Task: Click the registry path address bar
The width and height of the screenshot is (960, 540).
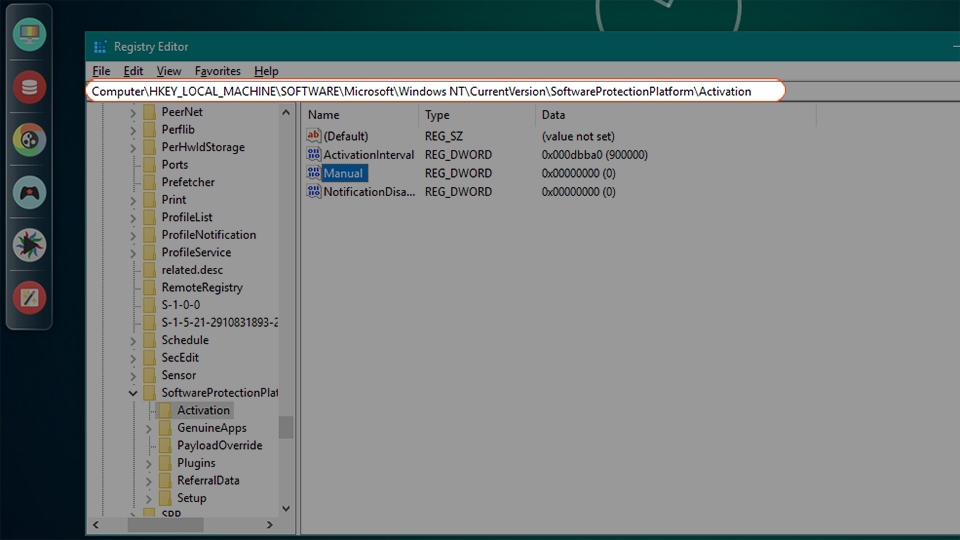Action: point(436,91)
